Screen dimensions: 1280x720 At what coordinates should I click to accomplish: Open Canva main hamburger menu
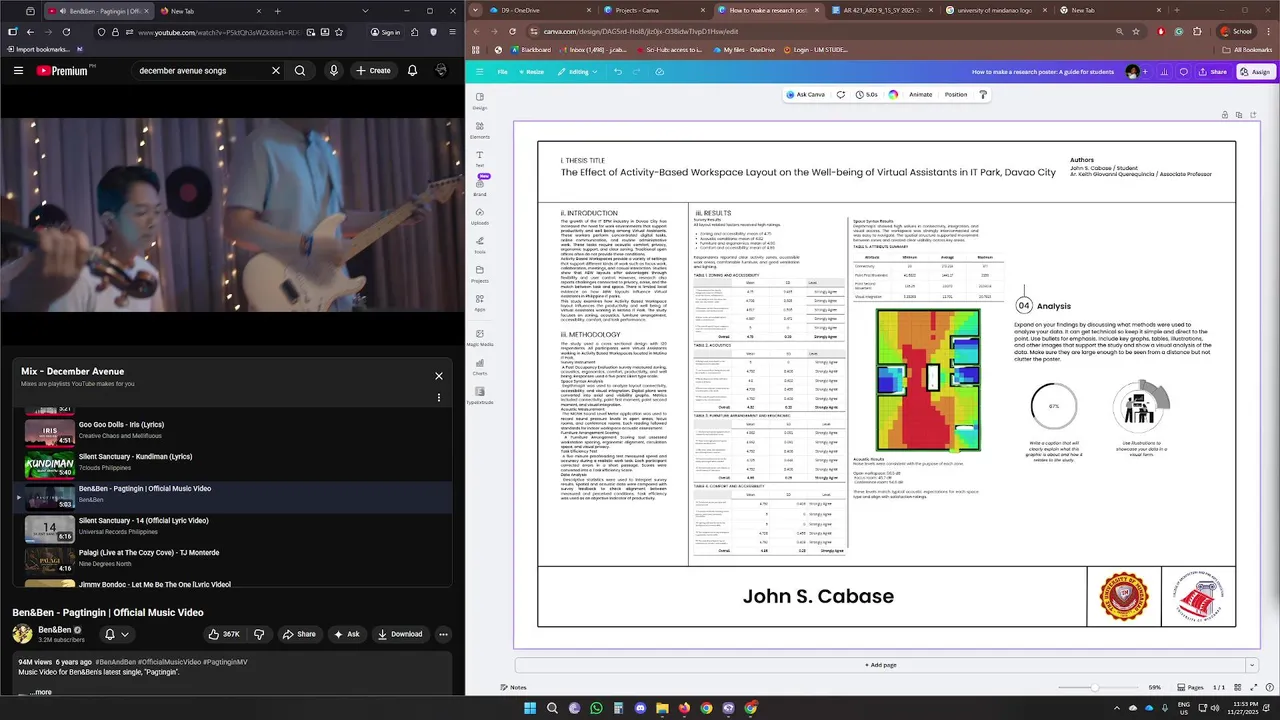(479, 72)
